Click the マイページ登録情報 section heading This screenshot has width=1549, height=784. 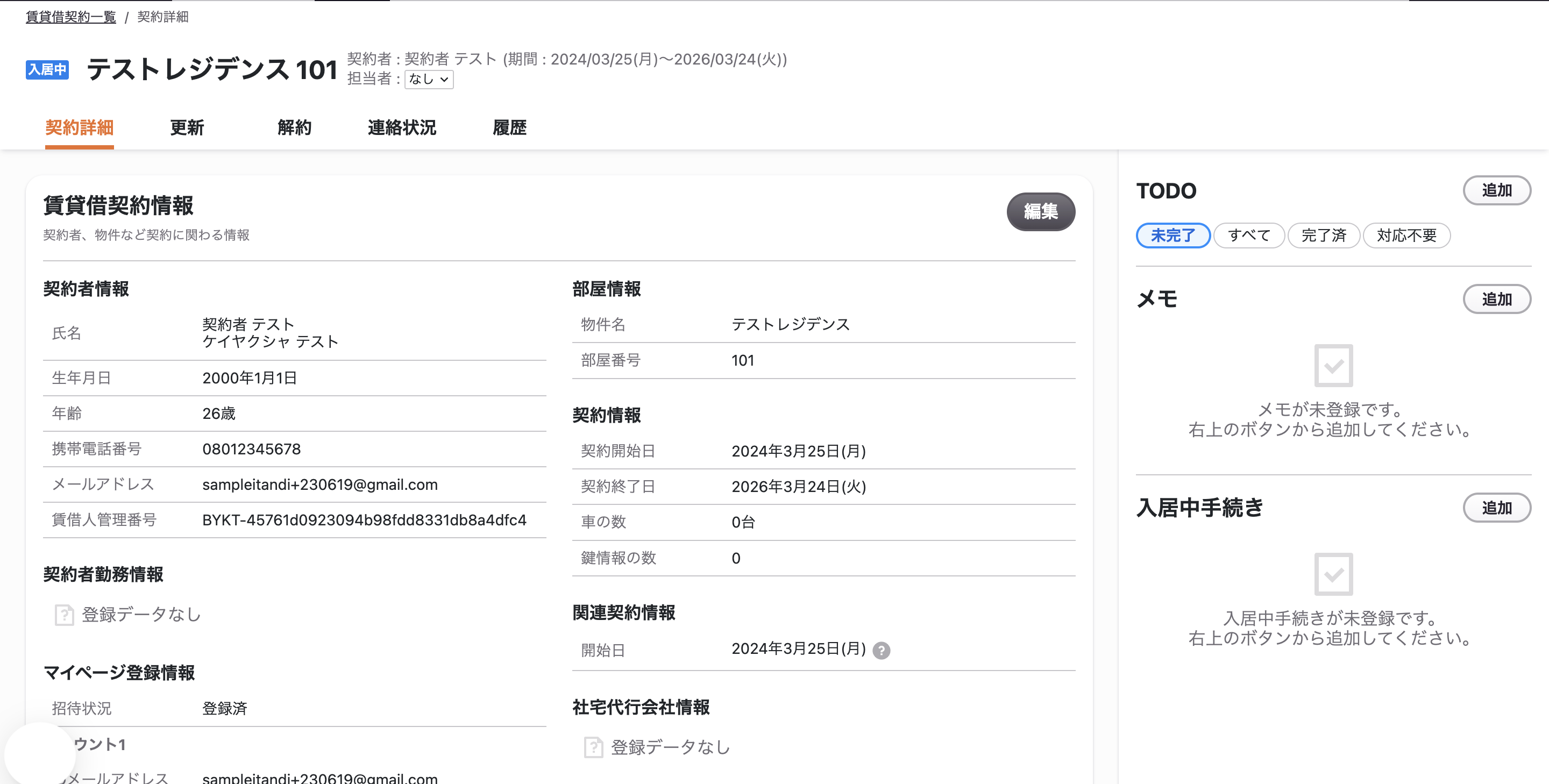pos(119,672)
